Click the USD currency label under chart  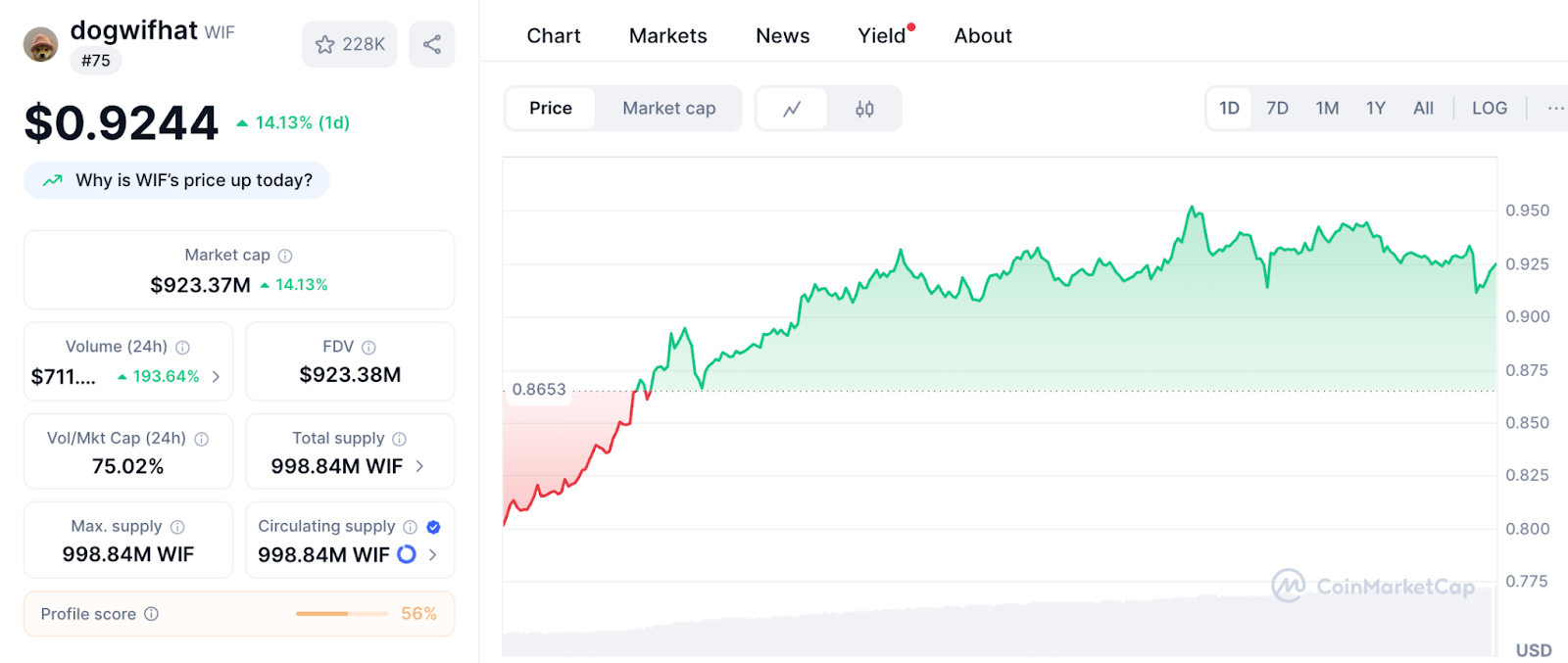click(1534, 650)
